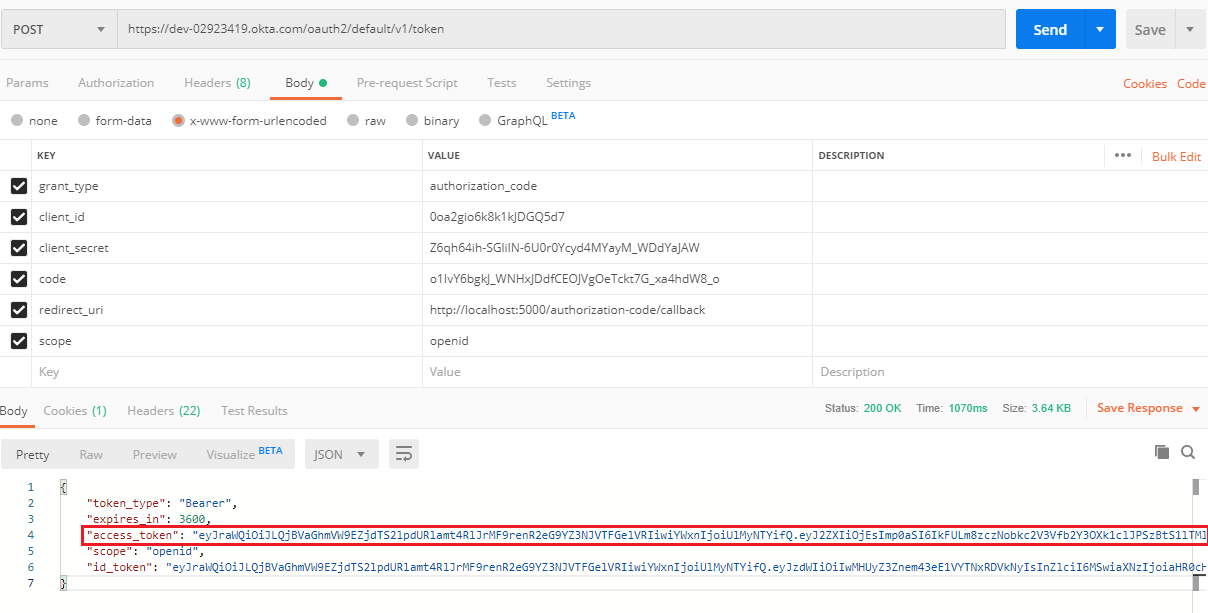Click Bulk Edit link
1208x613 pixels.
click(x=1176, y=157)
